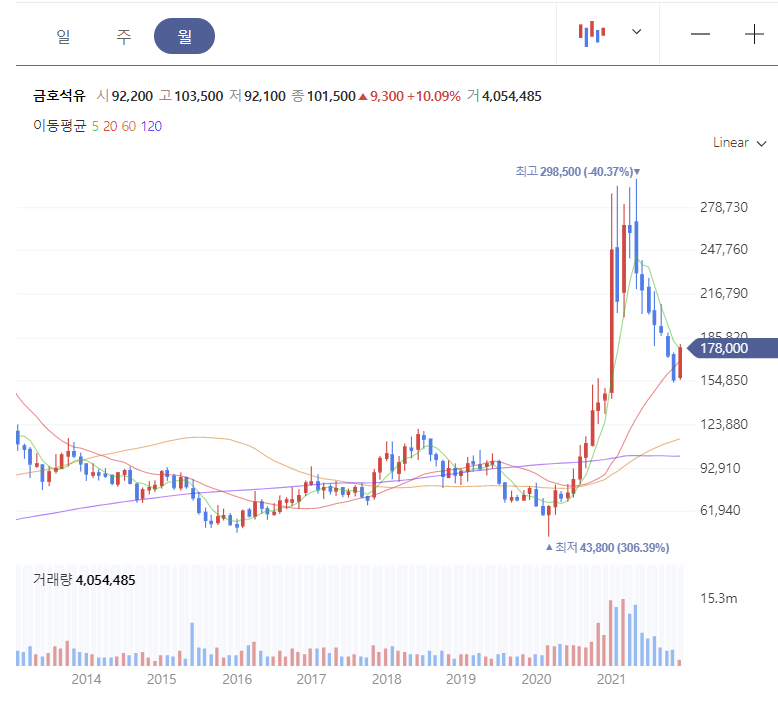
Task: Click the 60-period moving average label
Action: pos(129,126)
